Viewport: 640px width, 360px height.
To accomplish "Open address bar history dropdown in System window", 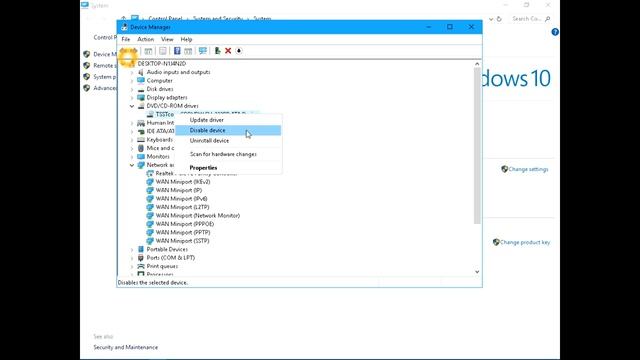I will pyautogui.click(x=491, y=19).
